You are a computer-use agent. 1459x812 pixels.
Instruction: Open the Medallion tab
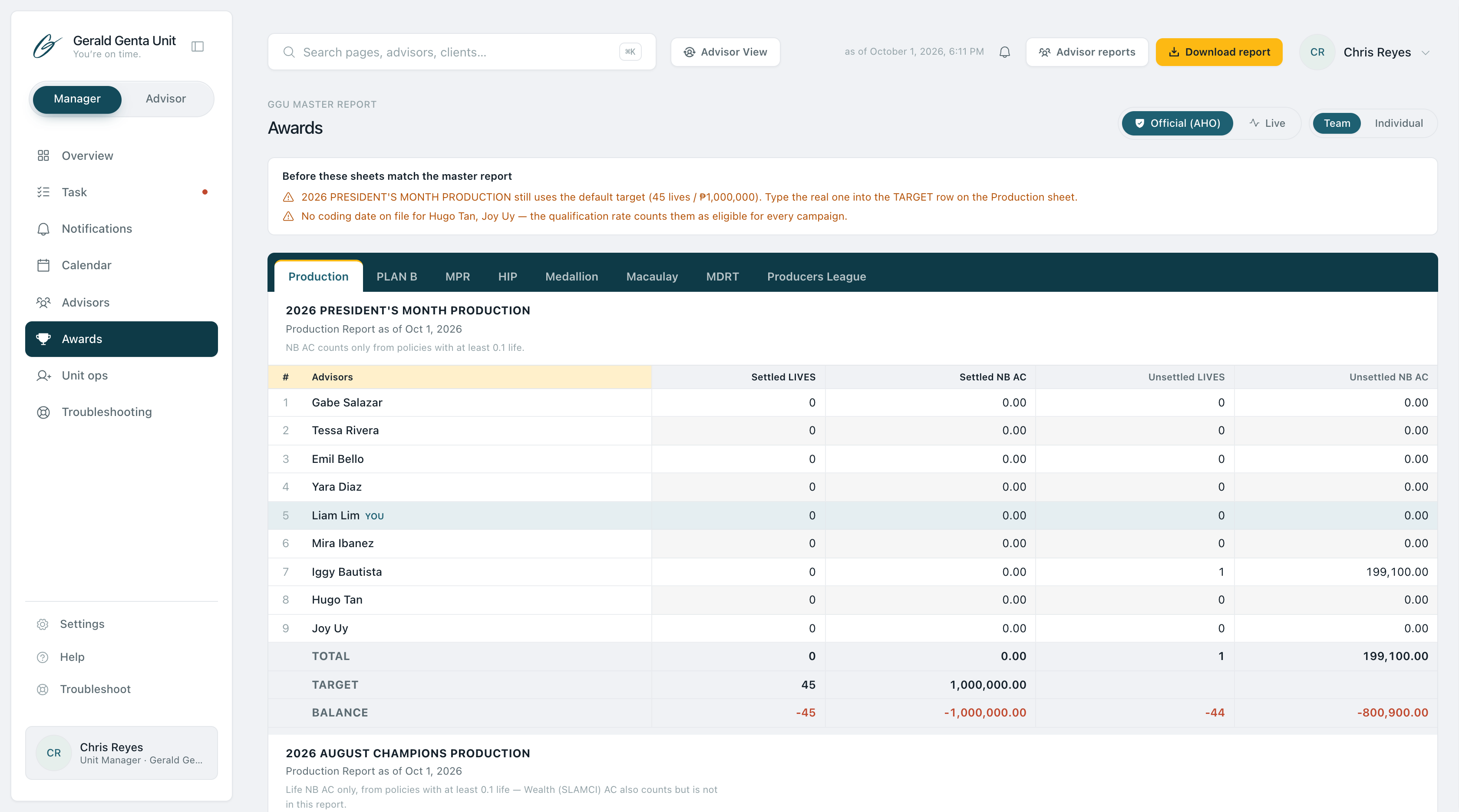571,276
